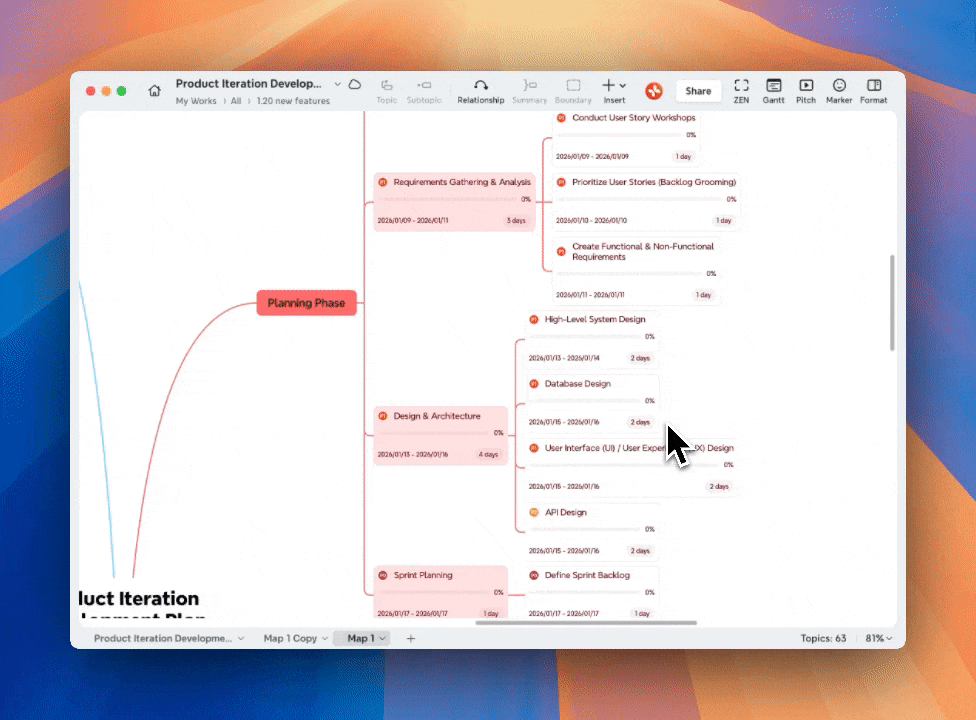The width and height of the screenshot is (976, 720).
Task: Click the 3 days duration tag
Action: coord(516,220)
